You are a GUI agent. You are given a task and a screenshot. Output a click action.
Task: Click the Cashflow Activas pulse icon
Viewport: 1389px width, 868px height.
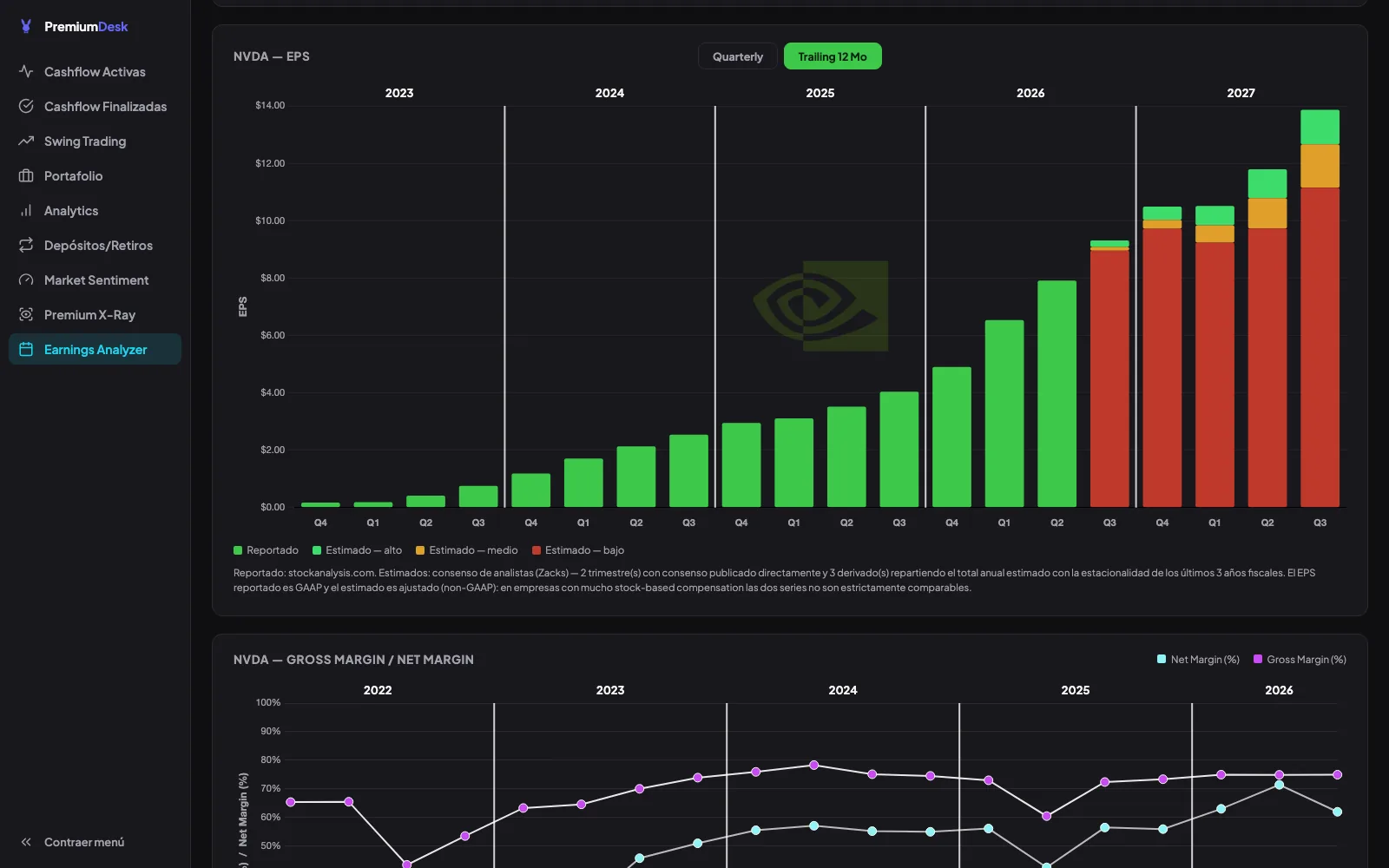point(26,71)
